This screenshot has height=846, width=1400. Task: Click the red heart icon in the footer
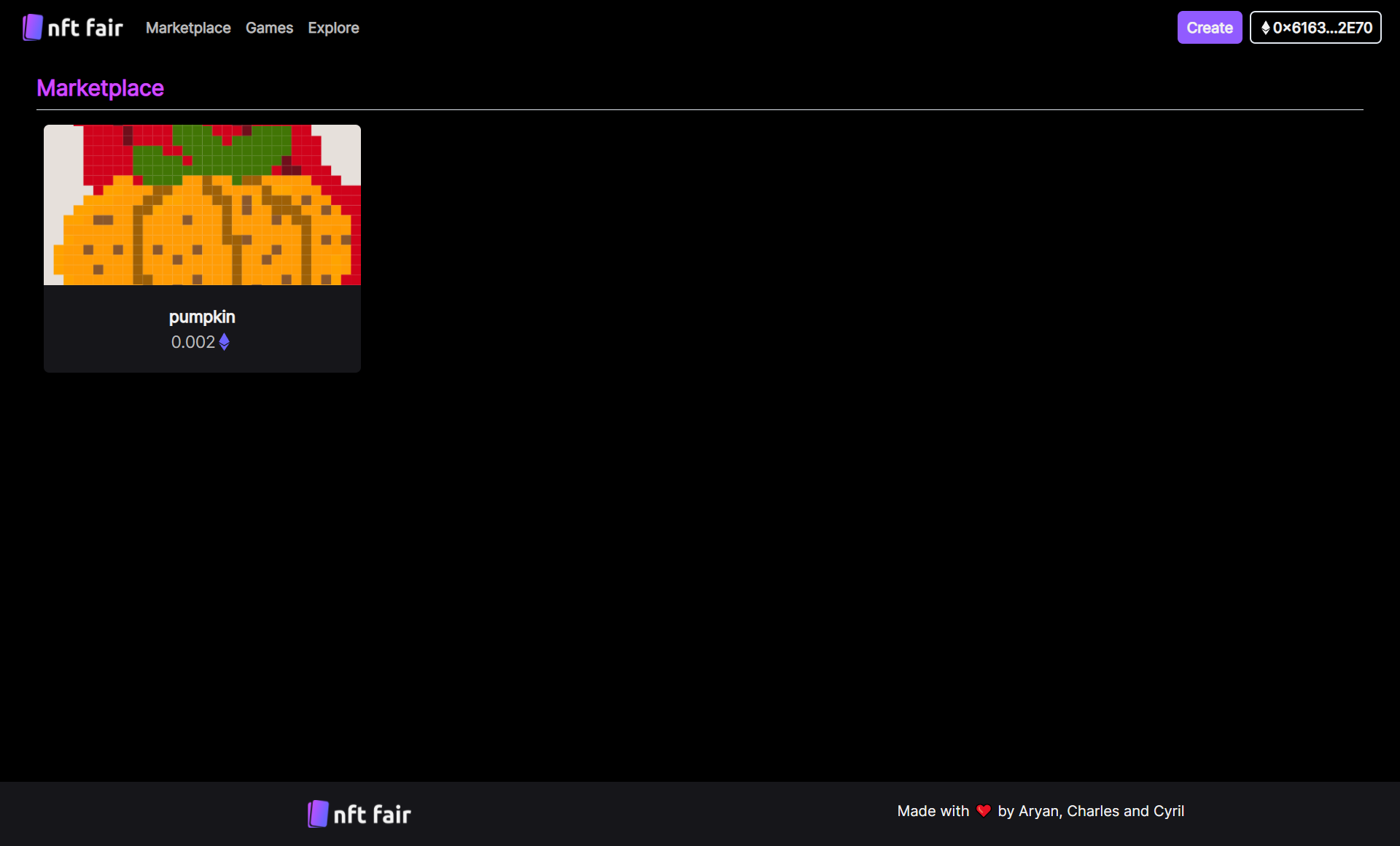tap(983, 811)
